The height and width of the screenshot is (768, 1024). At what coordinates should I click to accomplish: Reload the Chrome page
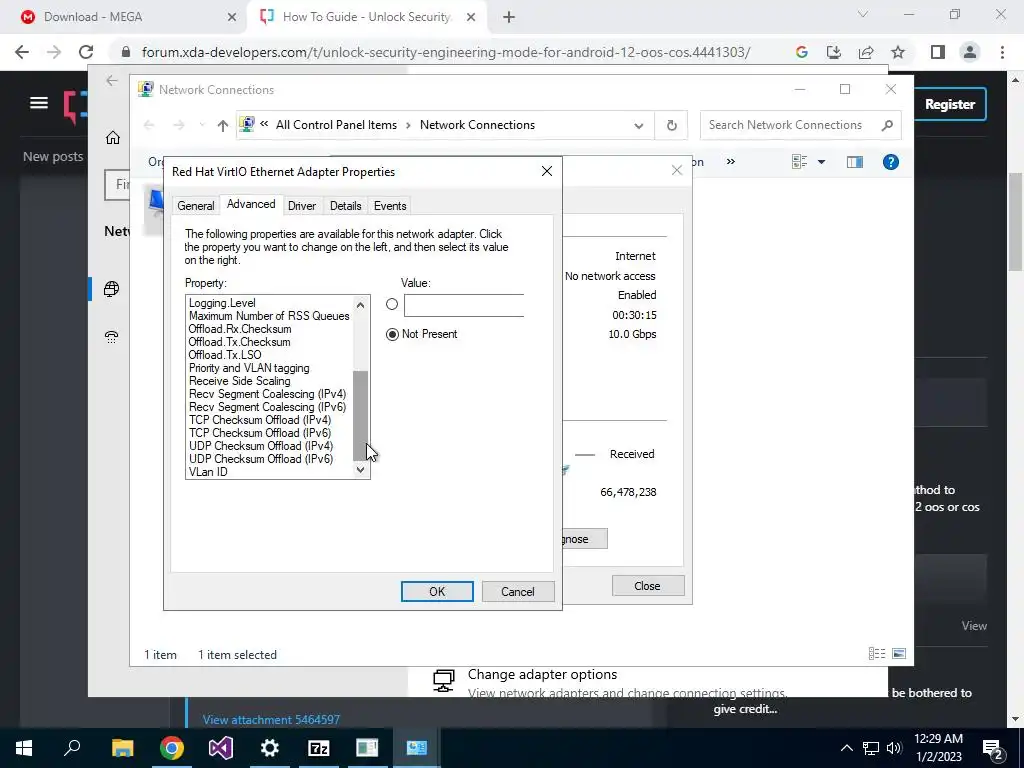(x=86, y=52)
